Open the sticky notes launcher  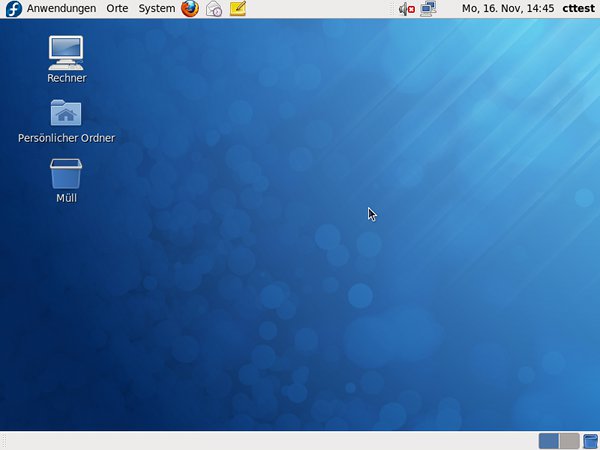238,8
